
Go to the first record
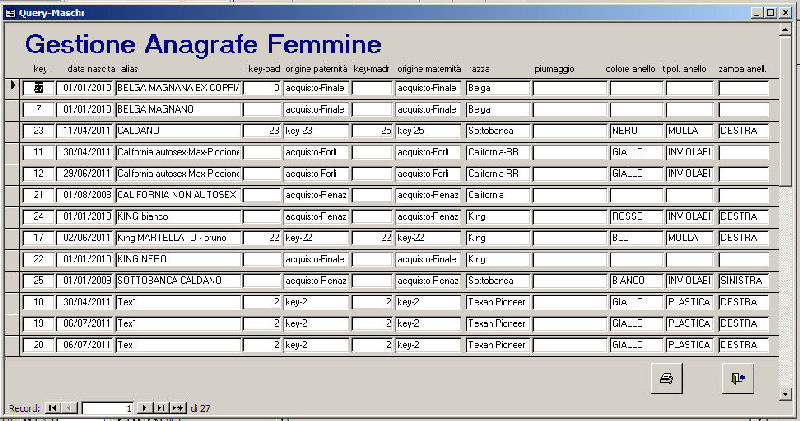tap(52, 408)
